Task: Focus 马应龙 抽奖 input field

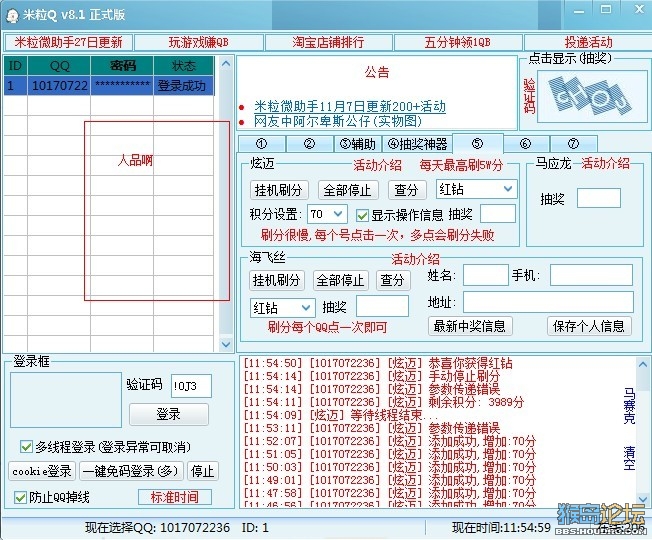Action: [x=598, y=198]
